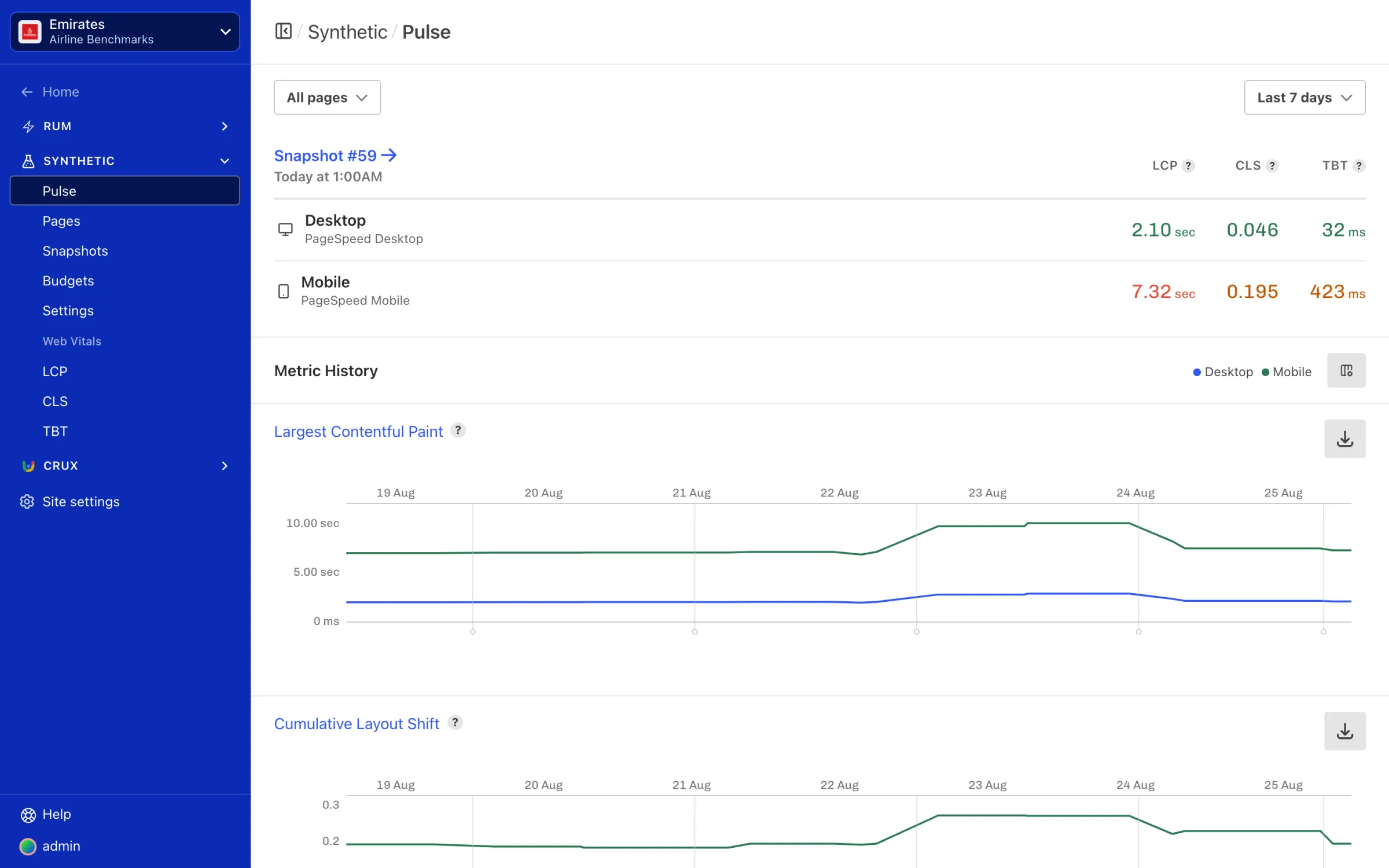
Task: Click the admin user link
Action: [61, 847]
